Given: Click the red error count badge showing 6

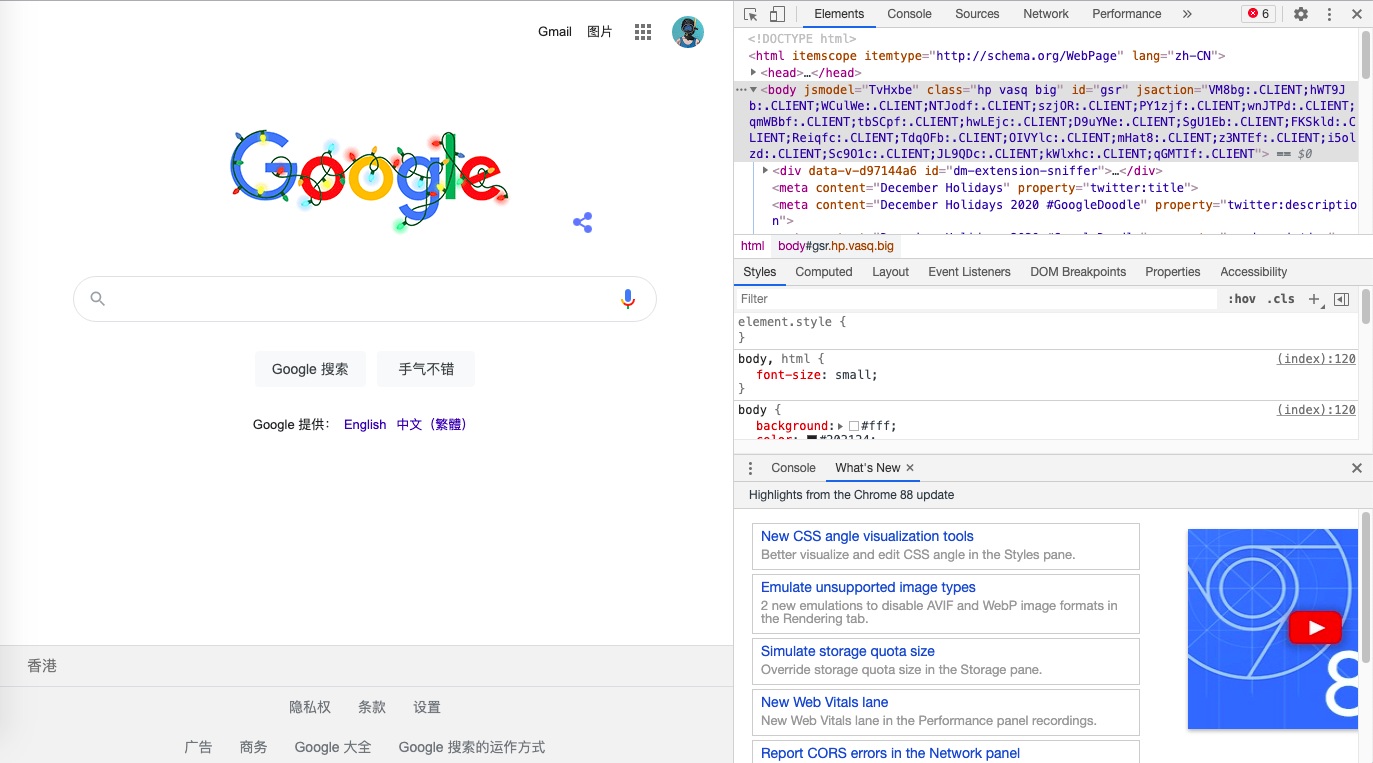Looking at the screenshot, I should [1258, 13].
